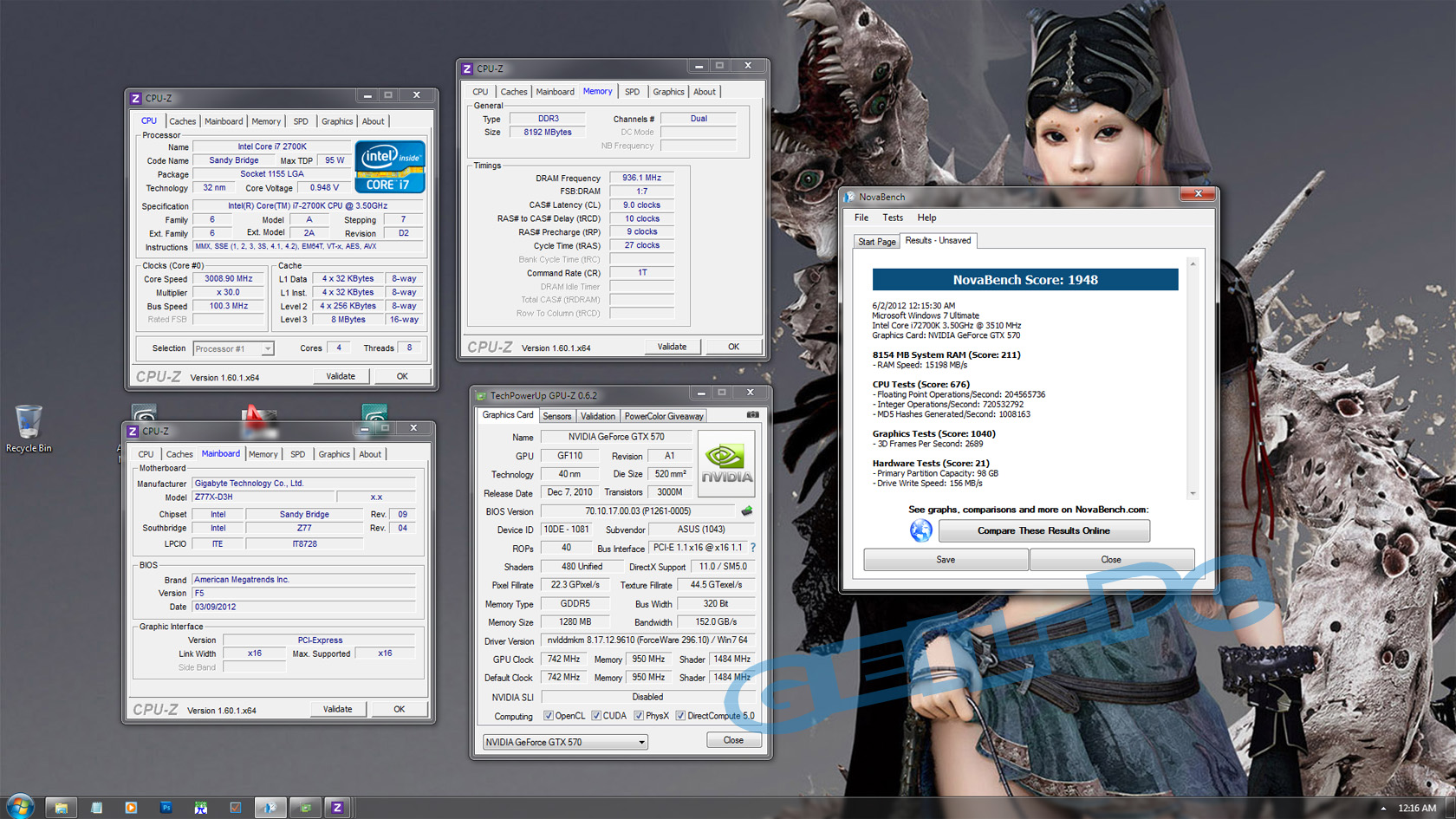Save the NovaBench results

coord(946,560)
